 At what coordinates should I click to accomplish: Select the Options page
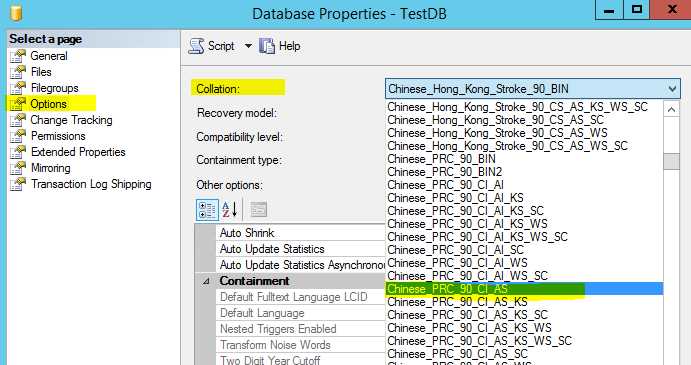click(x=48, y=104)
